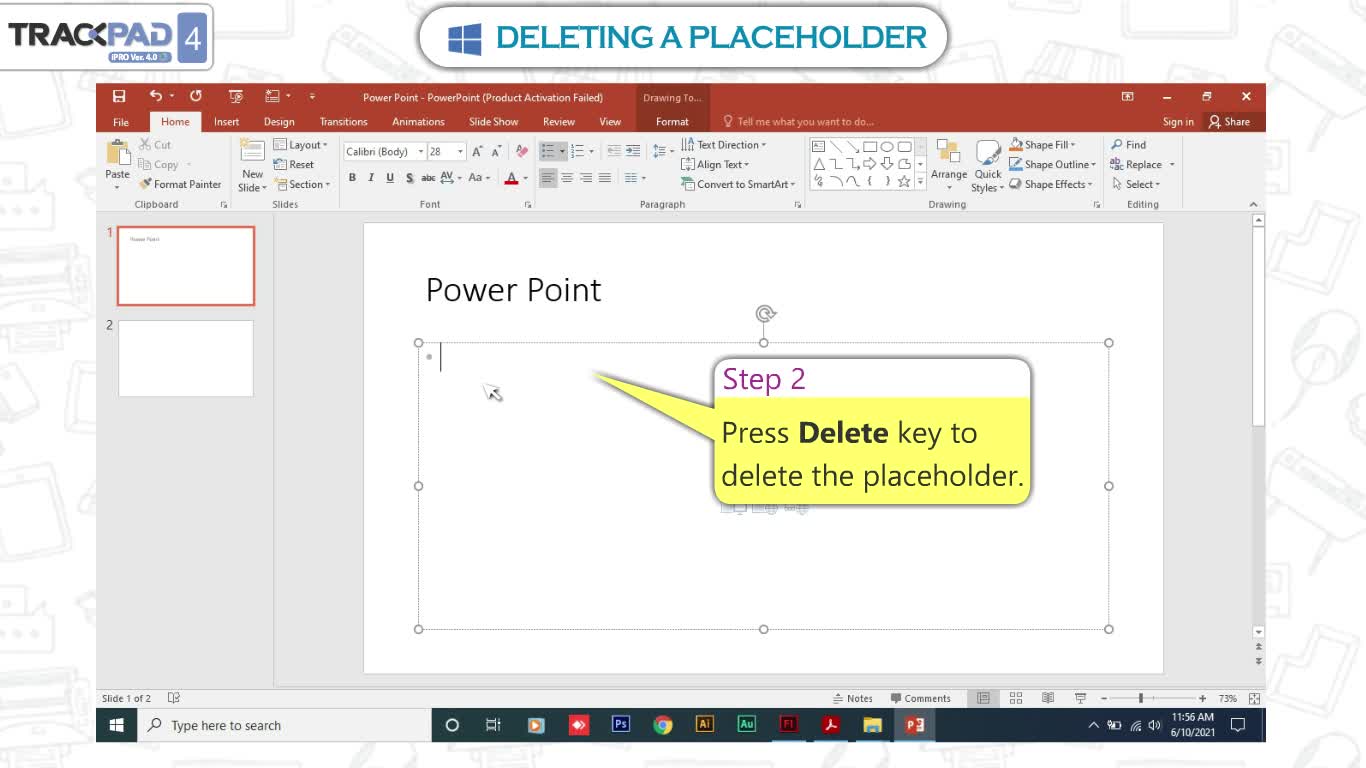Toggle Strikethrough formatting
Viewport: 1366px width, 768px height.
428,178
